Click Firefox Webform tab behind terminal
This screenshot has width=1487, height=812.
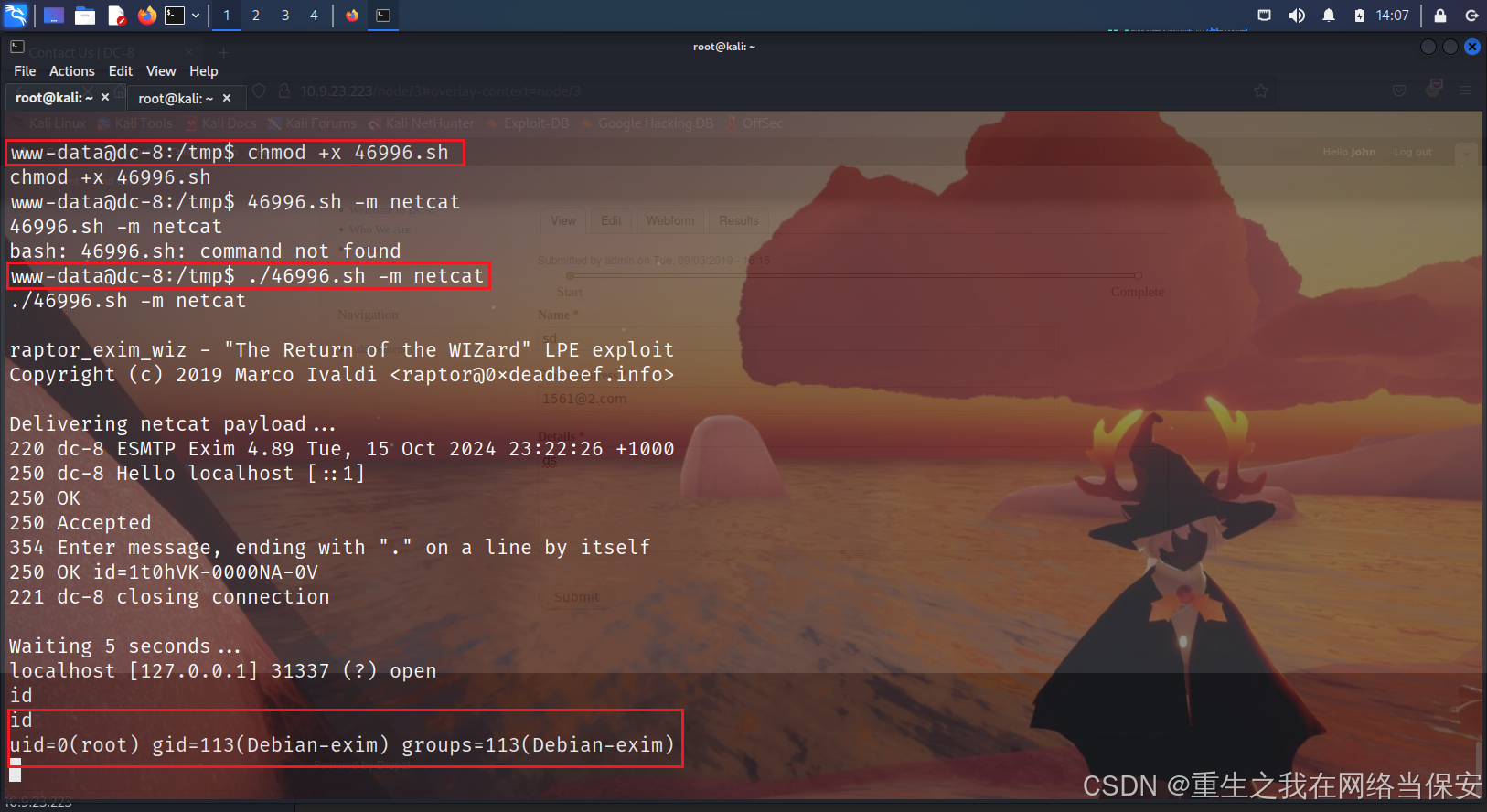click(670, 220)
